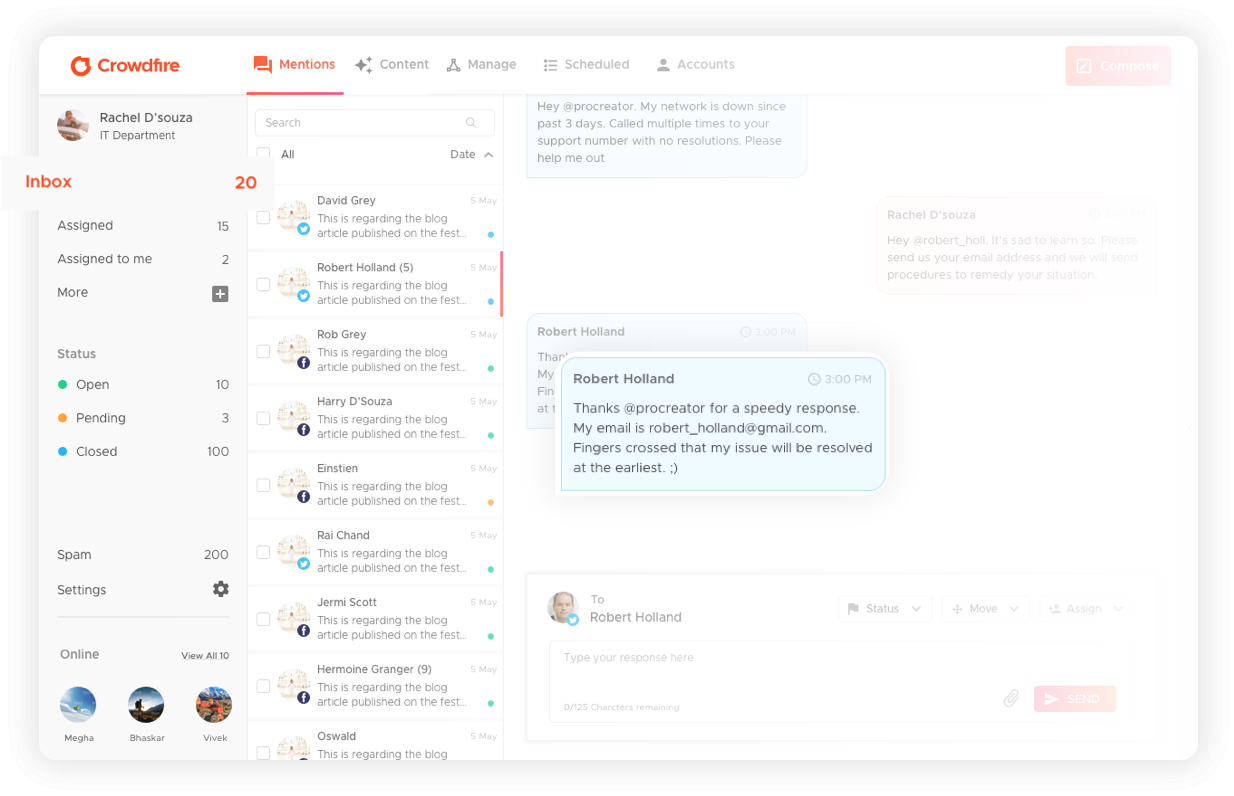Screen dimensions: 1234x796
Task: Click the Twitter badge on David Grey
Action: tap(303, 229)
